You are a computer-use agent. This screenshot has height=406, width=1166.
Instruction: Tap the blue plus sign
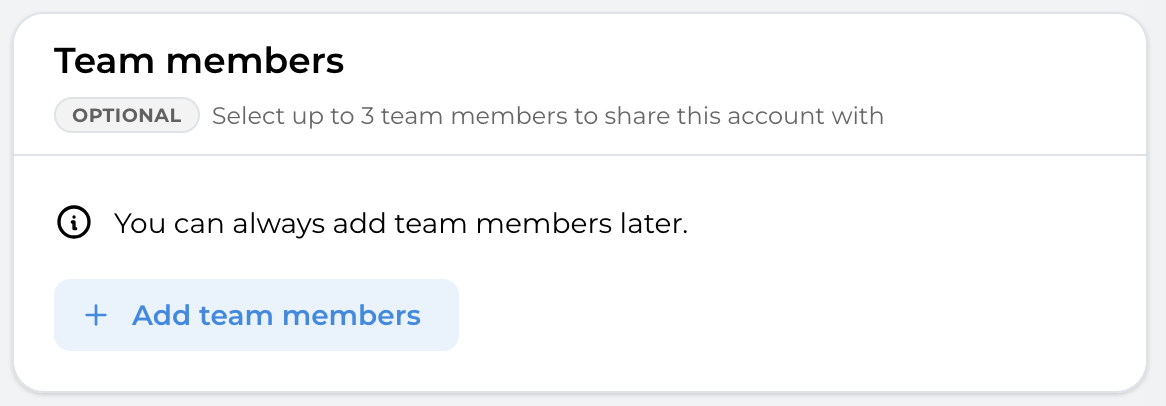(96, 316)
